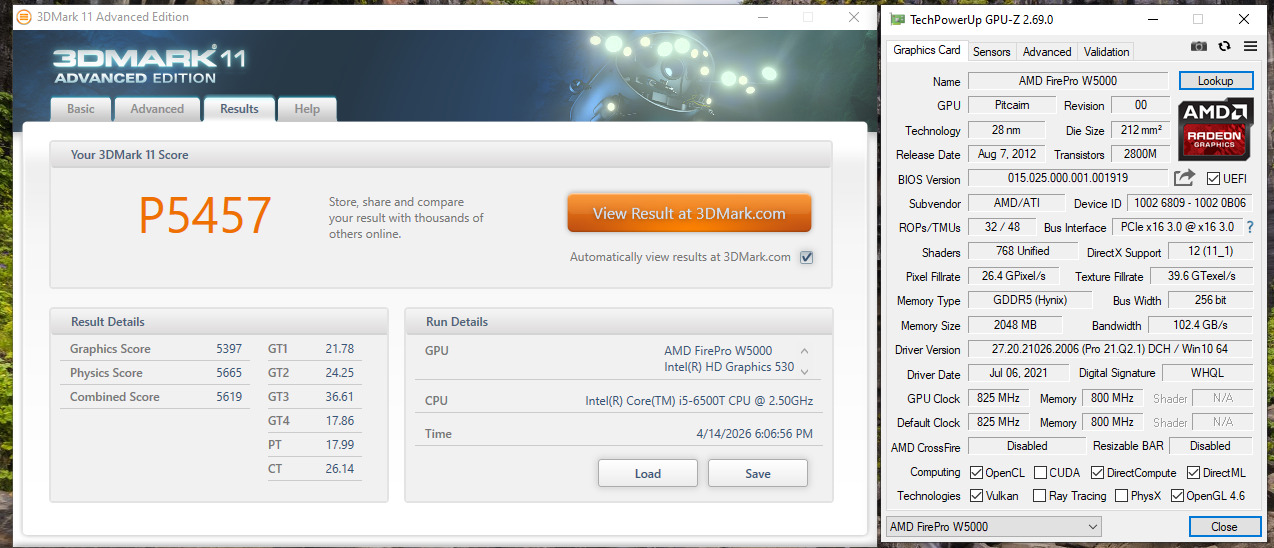
Task: Click the GPU-Z screenshot camera icon
Action: coord(1199,46)
